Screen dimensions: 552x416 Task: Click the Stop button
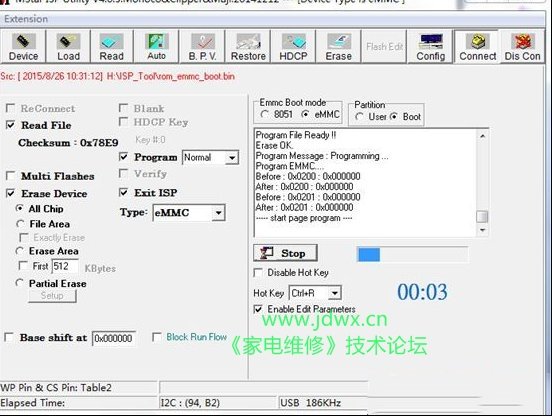click(285, 253)
